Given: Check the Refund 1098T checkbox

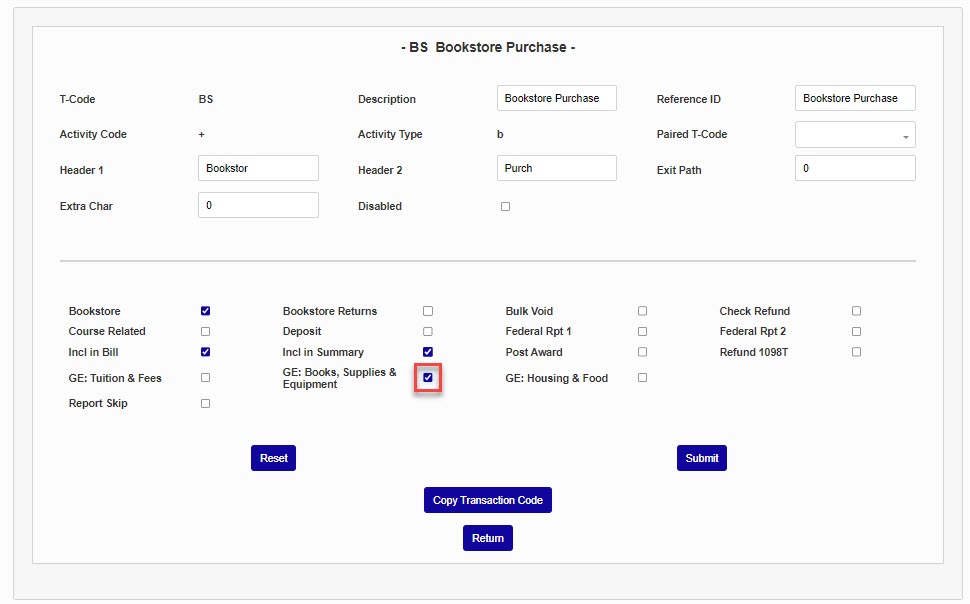Looking at the screenshot, I should click(x=856, y=352).
